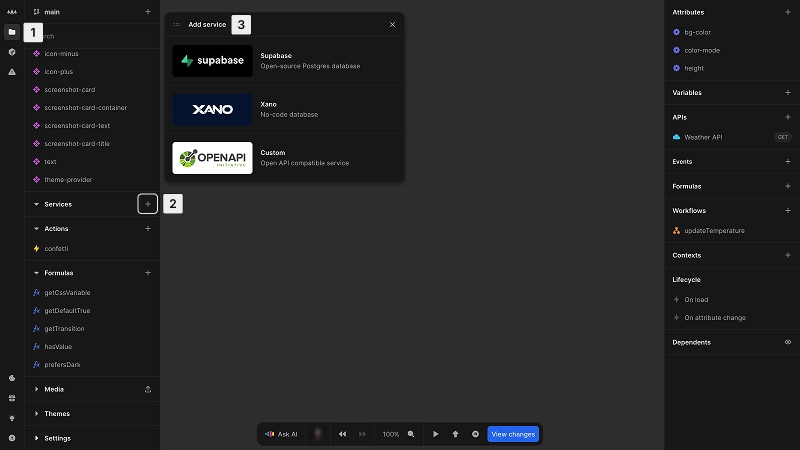Click the zoom magnifier icon
800x450 pixels.
point(411,434)
